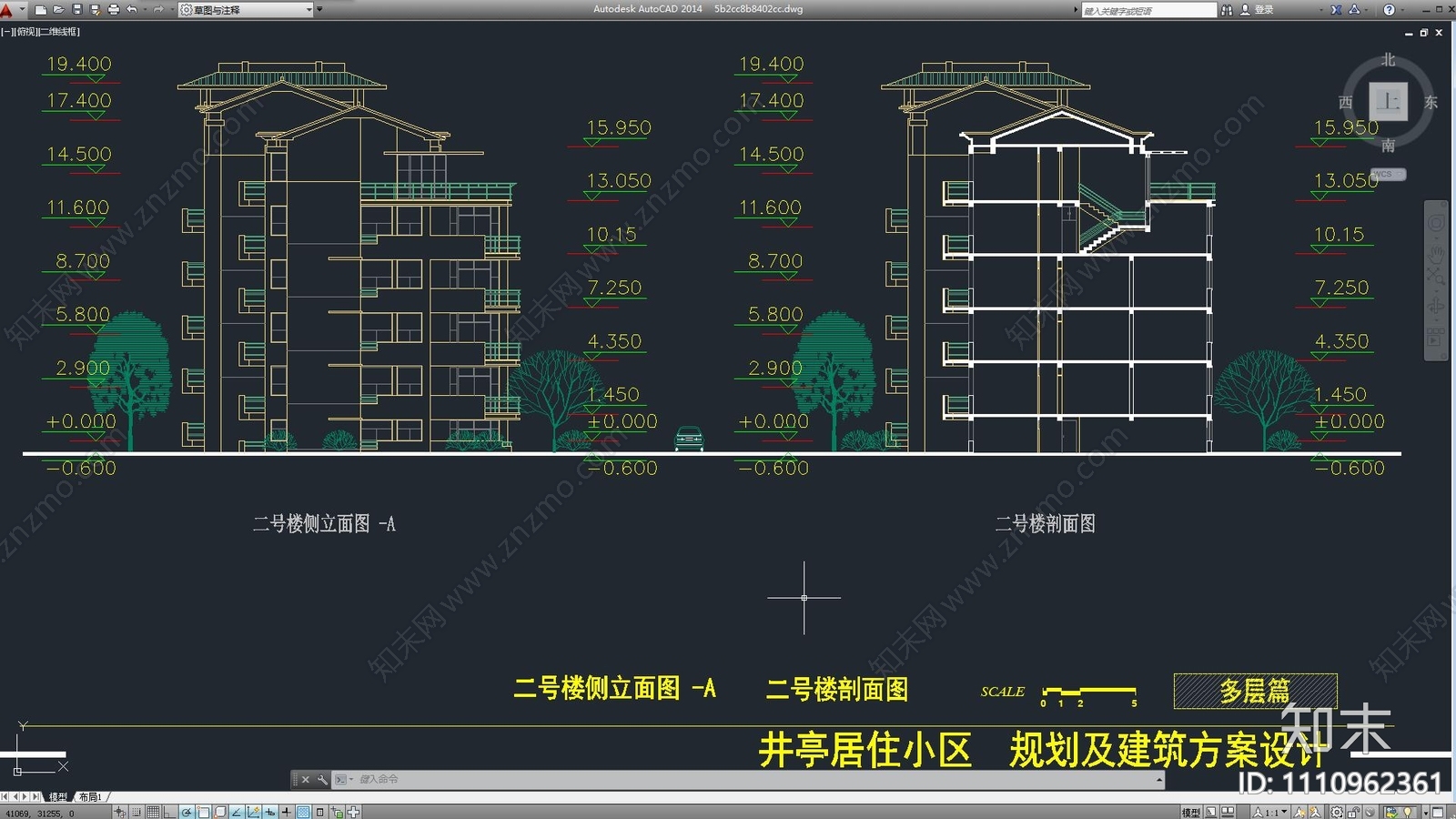The height and width of the screenshot is (819, 1456).
Task: Toggle Selection Cycling in status bar
Action: click(336, 812)
